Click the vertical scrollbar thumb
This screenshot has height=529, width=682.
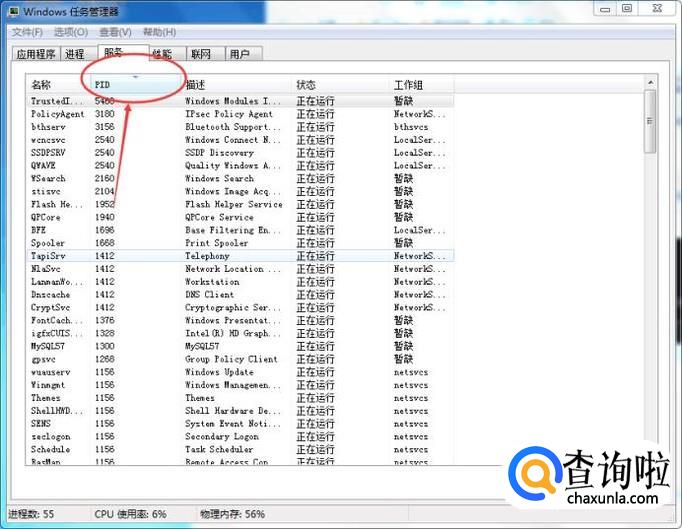click(650, 121)
